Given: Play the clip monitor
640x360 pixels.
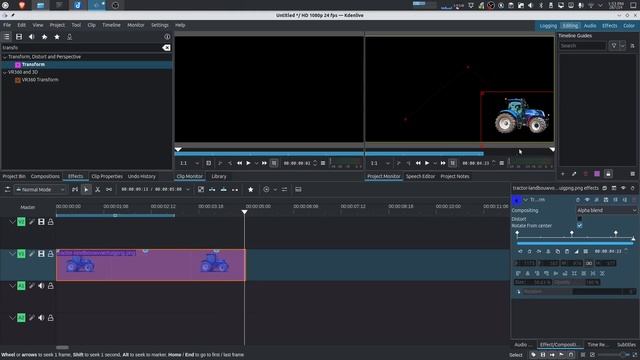Looking at the screenshot, I should click(x=248, y=163).
